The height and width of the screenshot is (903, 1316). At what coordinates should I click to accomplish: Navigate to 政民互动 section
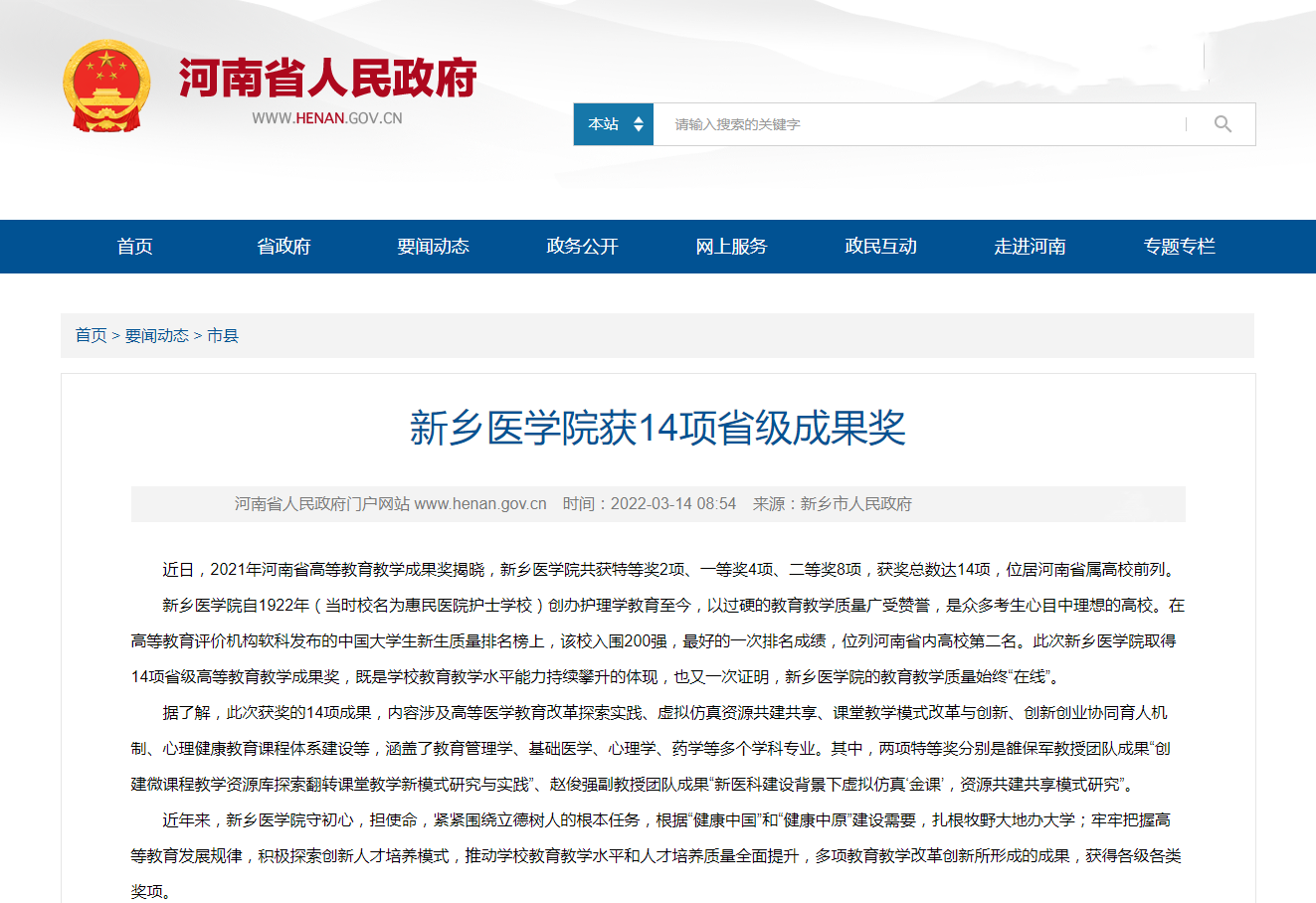coord(881,247)
